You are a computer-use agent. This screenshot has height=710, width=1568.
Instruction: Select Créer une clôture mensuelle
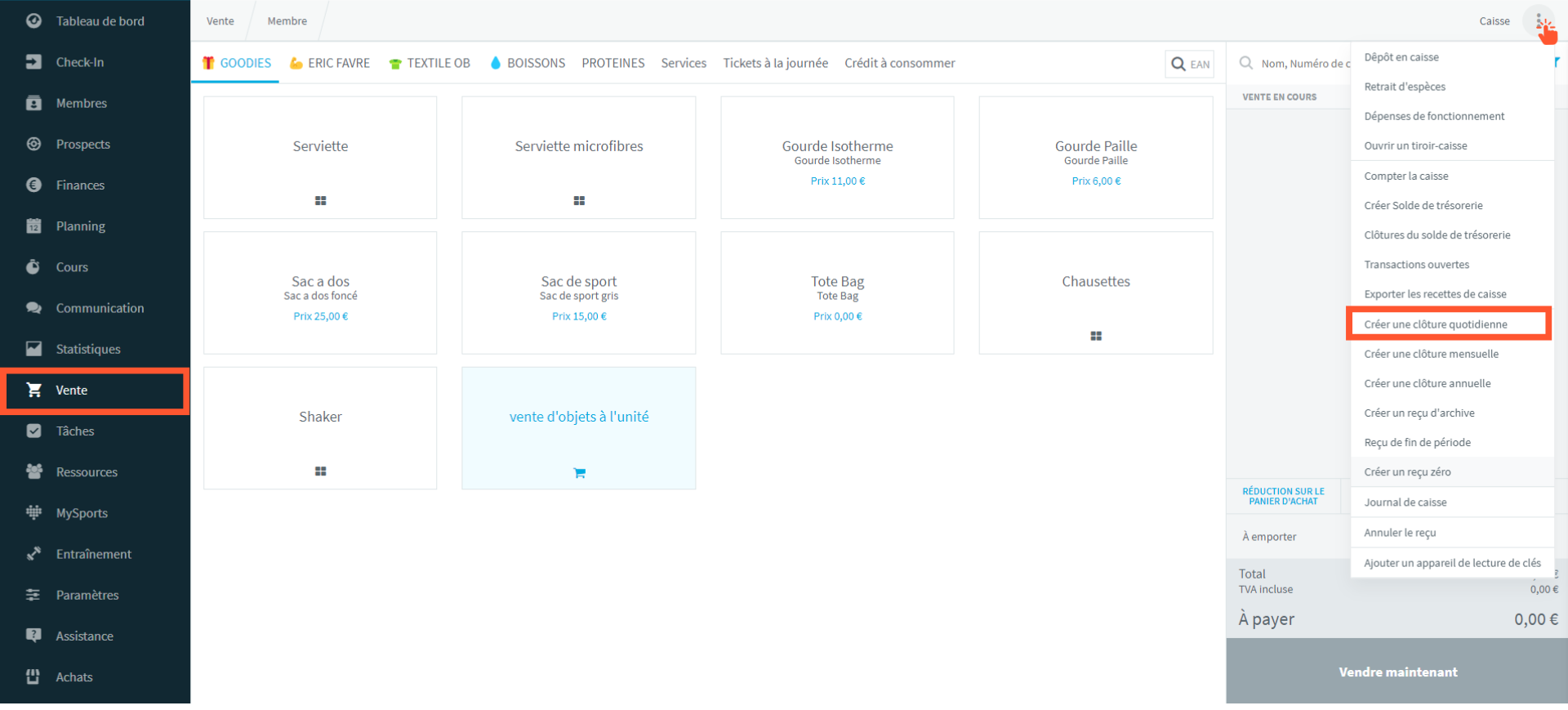pyautogui.click(x=1452, y=354)
